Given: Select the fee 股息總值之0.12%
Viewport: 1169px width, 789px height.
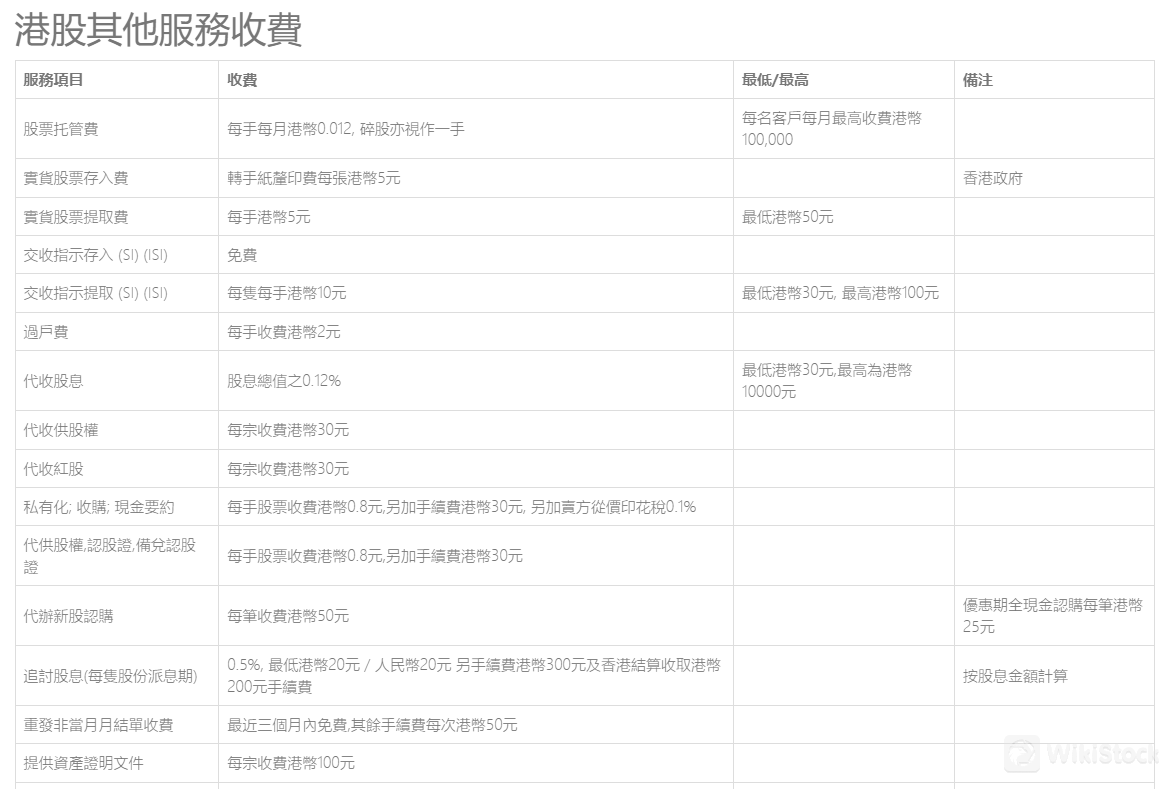Looking at the screenshot, I should [x=284, y=381].
